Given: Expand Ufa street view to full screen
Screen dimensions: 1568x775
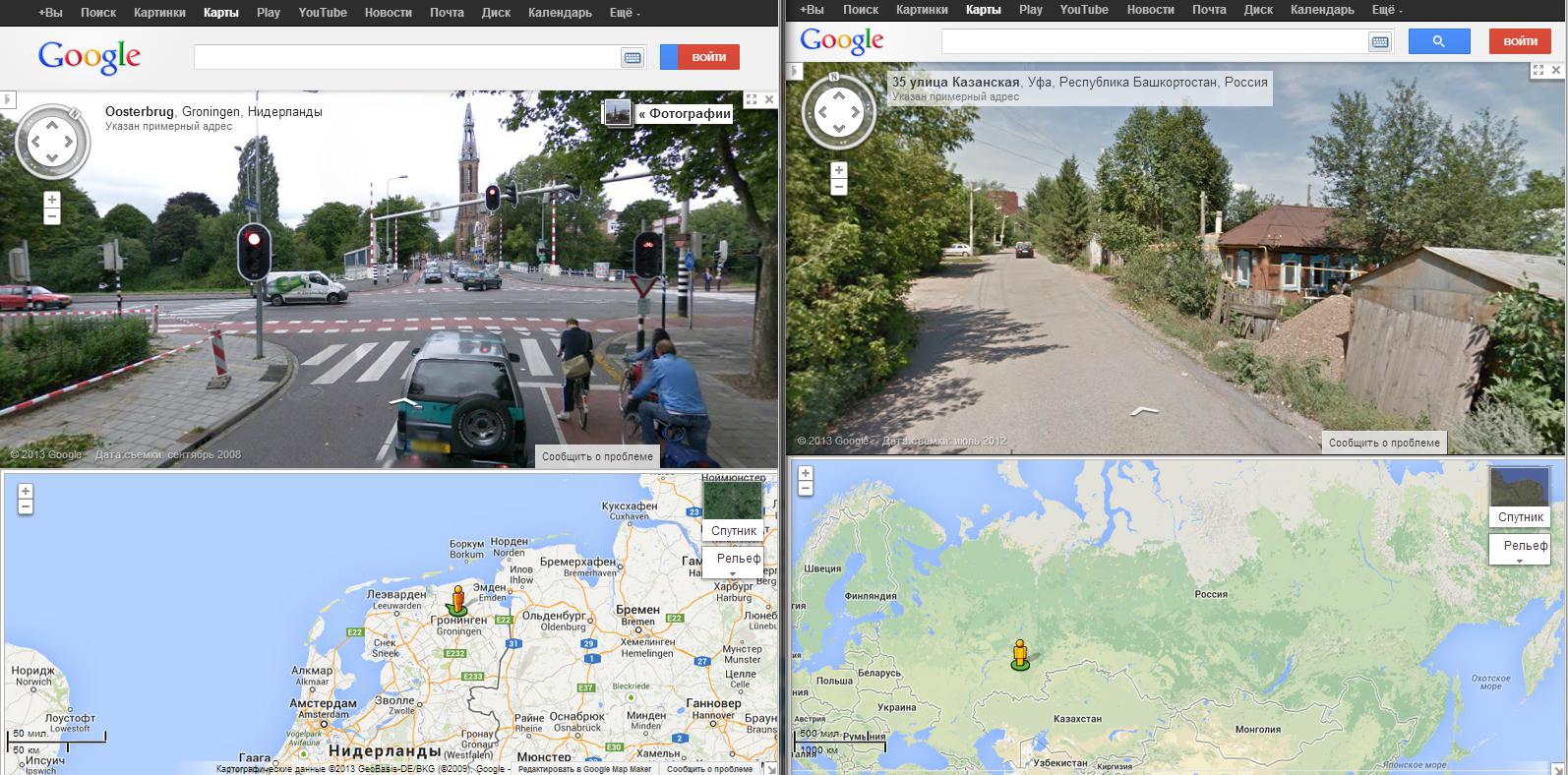Looking at the screenshot, I should (1538, 70).
